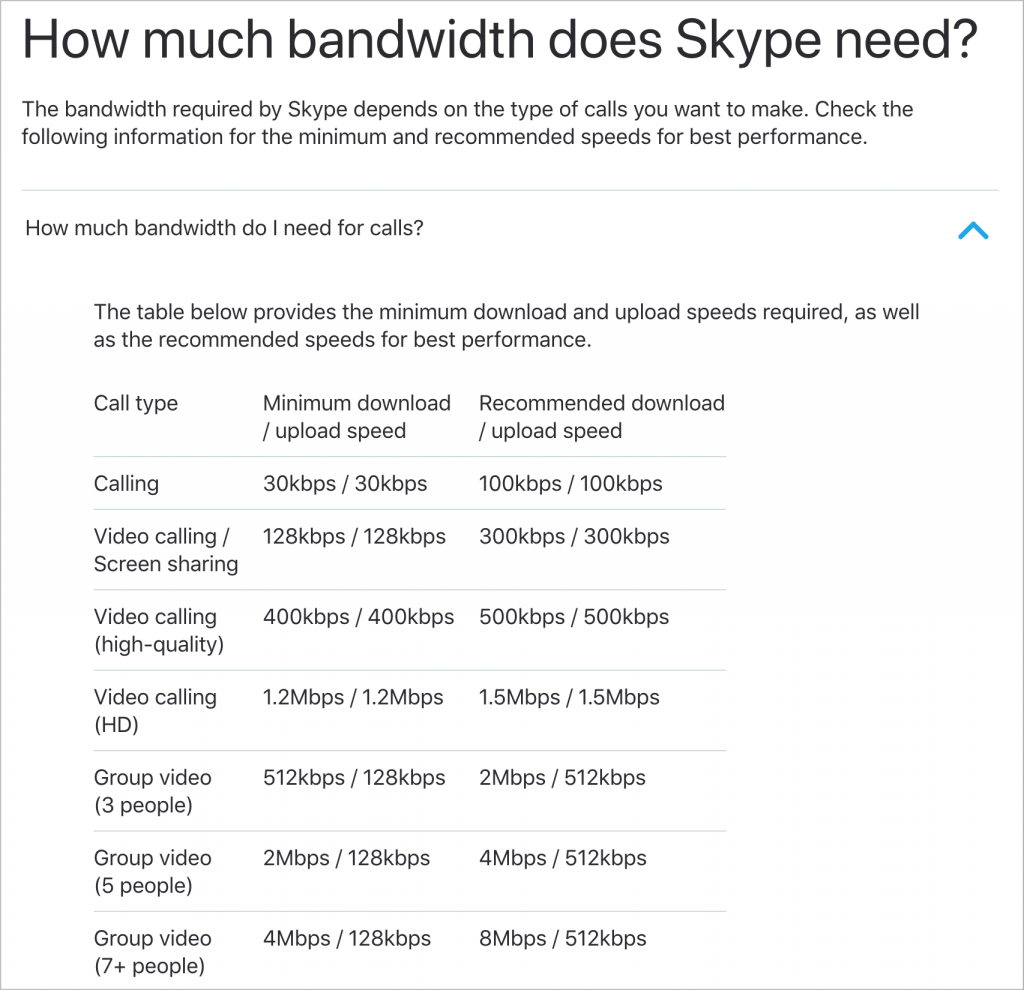The width and height of the screenshot is (1024, 990).
Task: Click the "Recommended download / upload speed" column header
Action: tap(601, 417)
